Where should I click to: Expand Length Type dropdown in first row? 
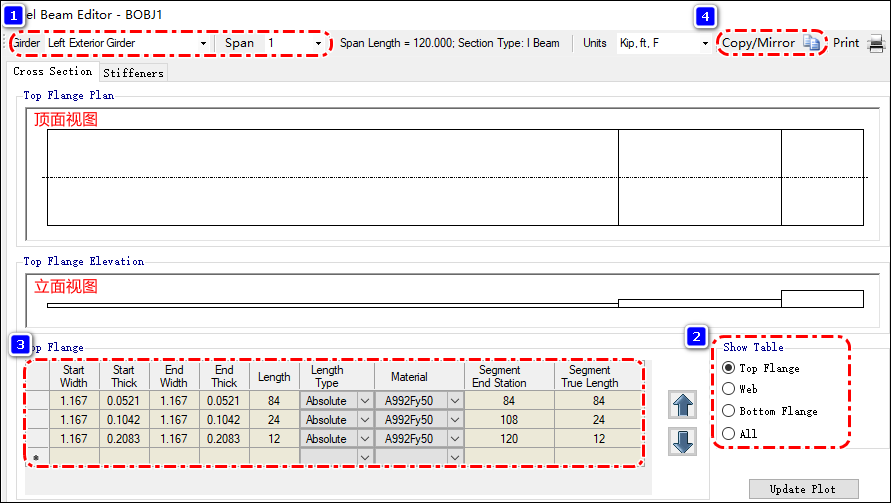coord(364,401)
